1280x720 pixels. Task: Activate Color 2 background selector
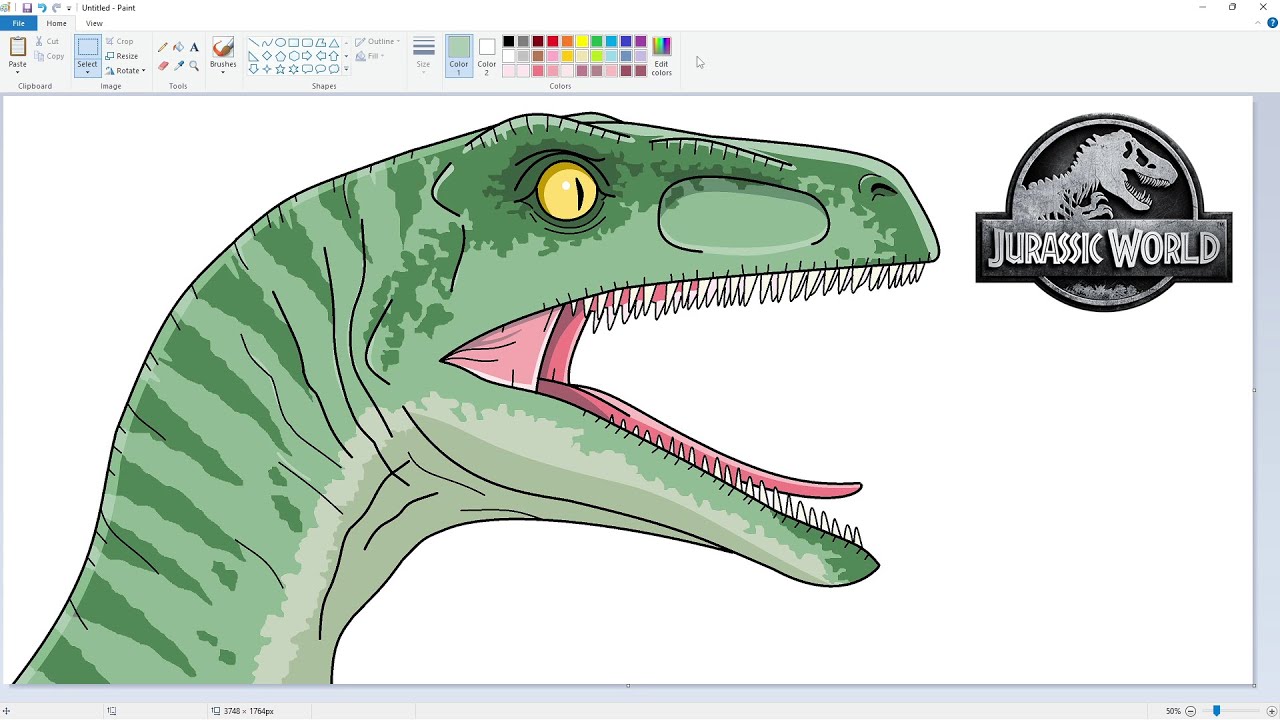486,56
